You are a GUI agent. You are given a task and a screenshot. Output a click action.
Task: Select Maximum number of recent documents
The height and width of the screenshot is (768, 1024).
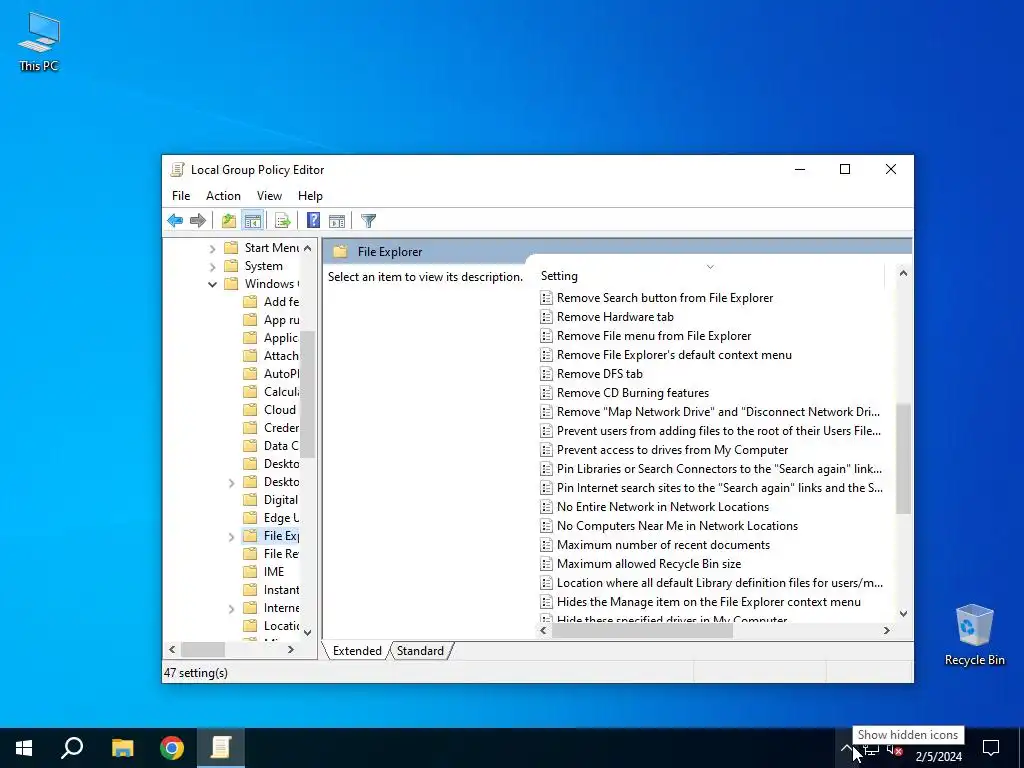pos(663,545)
